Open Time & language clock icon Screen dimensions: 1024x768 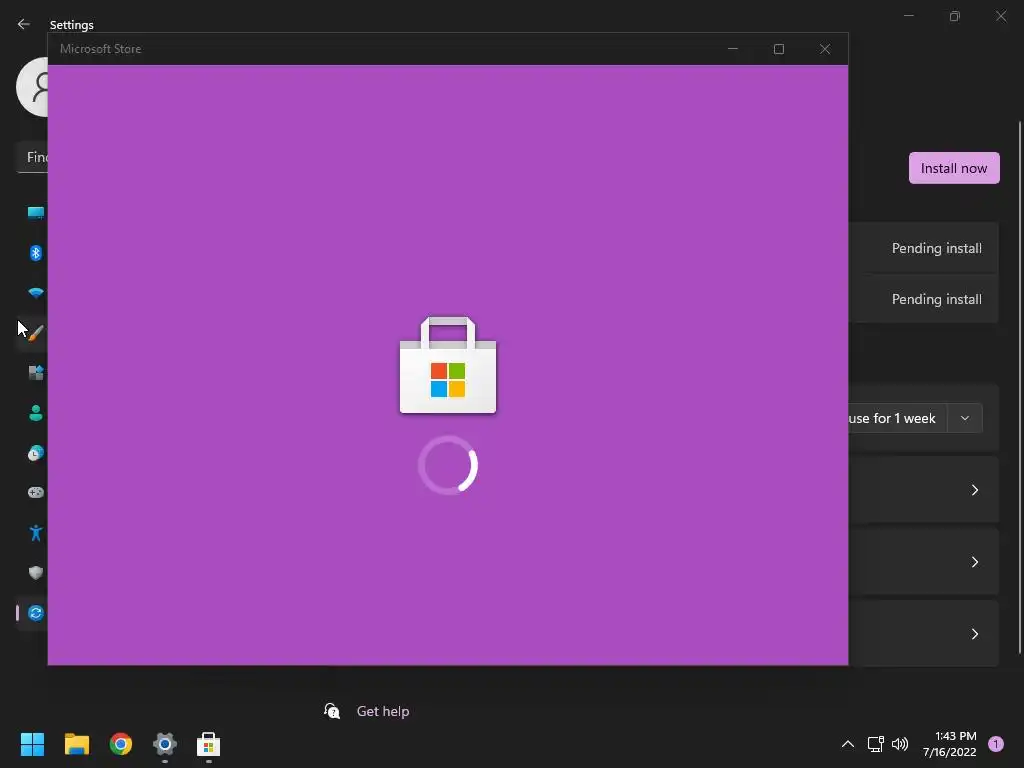(x=36, y=453)
